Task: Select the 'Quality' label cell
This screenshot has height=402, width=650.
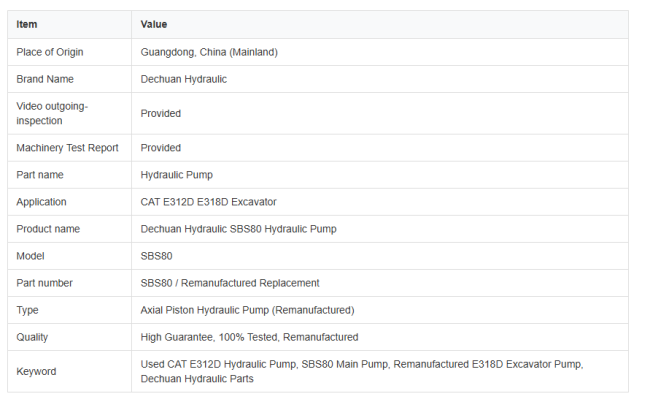Action: [70, 337]
